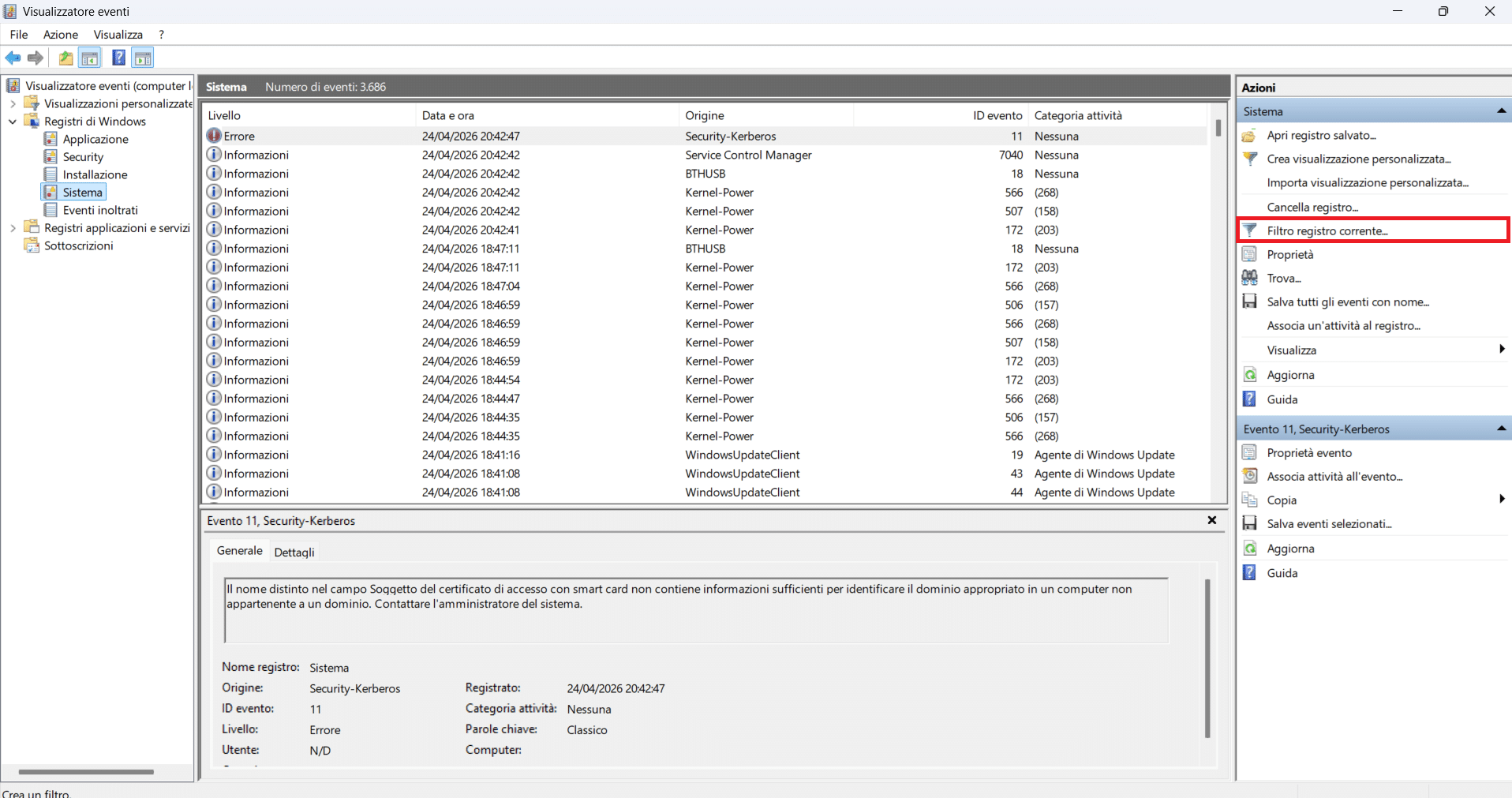The height and width of the screenshot is (798, 1512).
Task: Click Trova binoculars action
Action: [1283, 278]
